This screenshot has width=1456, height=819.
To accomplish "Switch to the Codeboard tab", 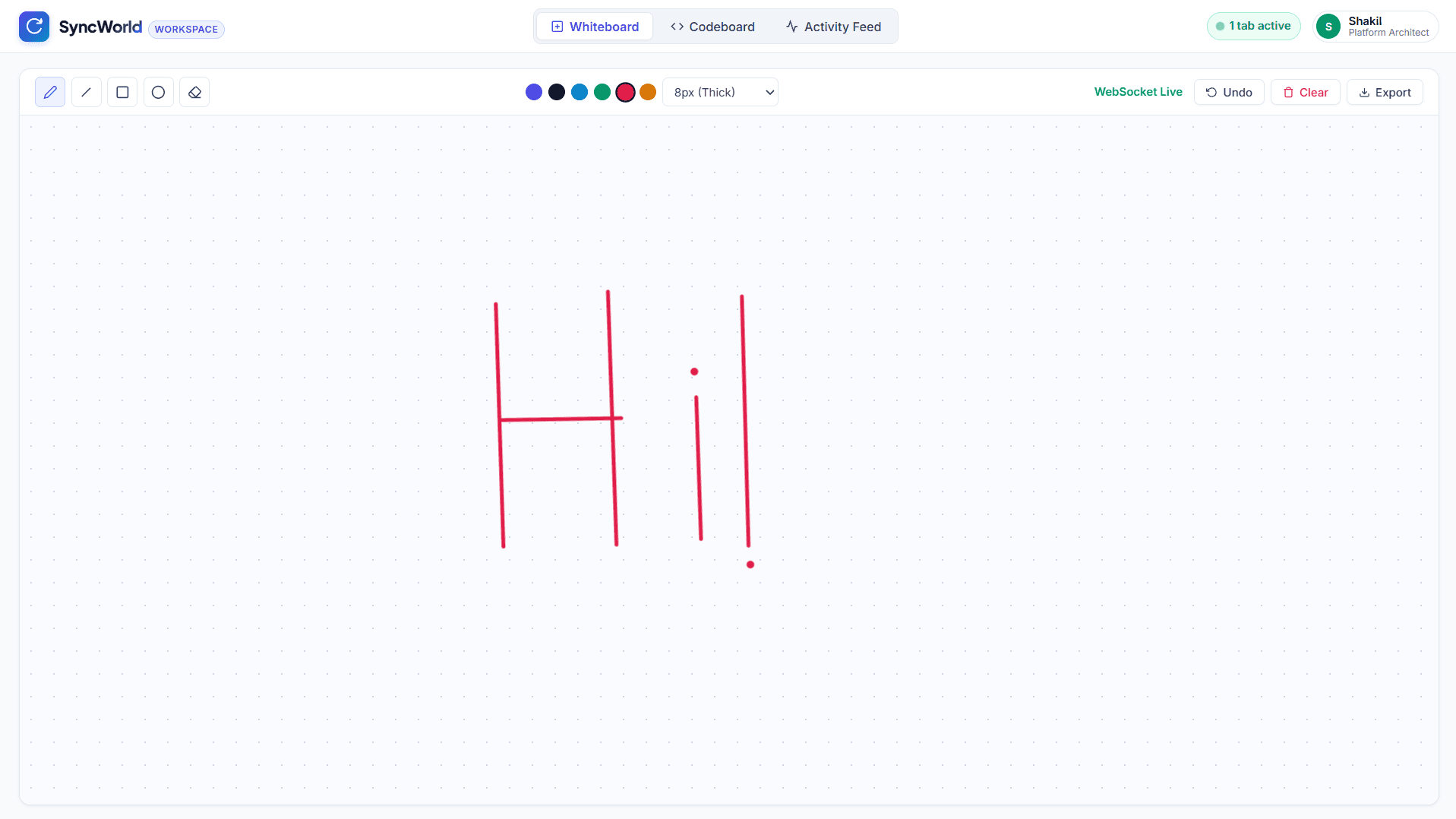I will [x=712, y=27].
